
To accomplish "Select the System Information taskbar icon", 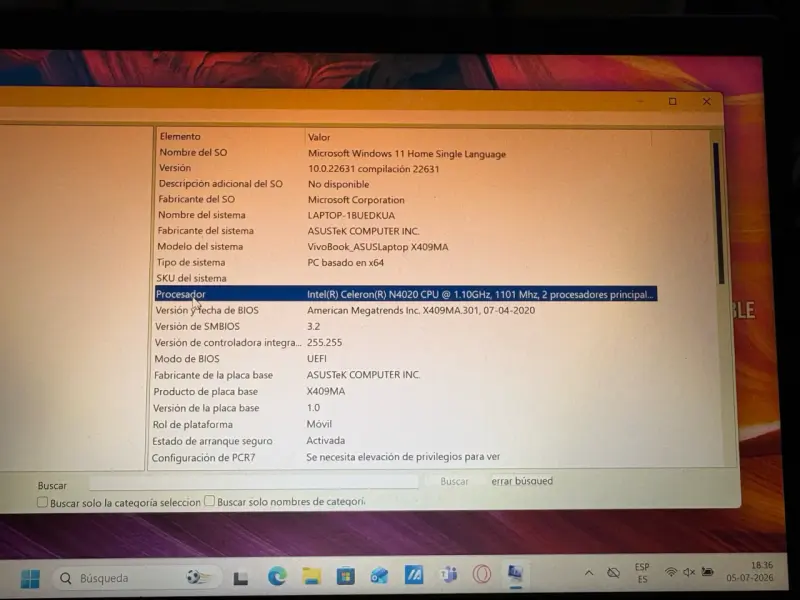I will (x=515, y=573).
